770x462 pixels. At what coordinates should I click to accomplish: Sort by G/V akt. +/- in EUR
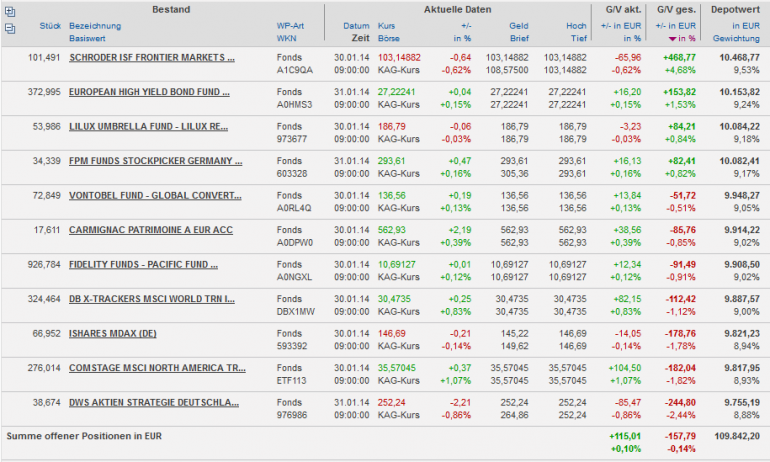pos(620,25)
